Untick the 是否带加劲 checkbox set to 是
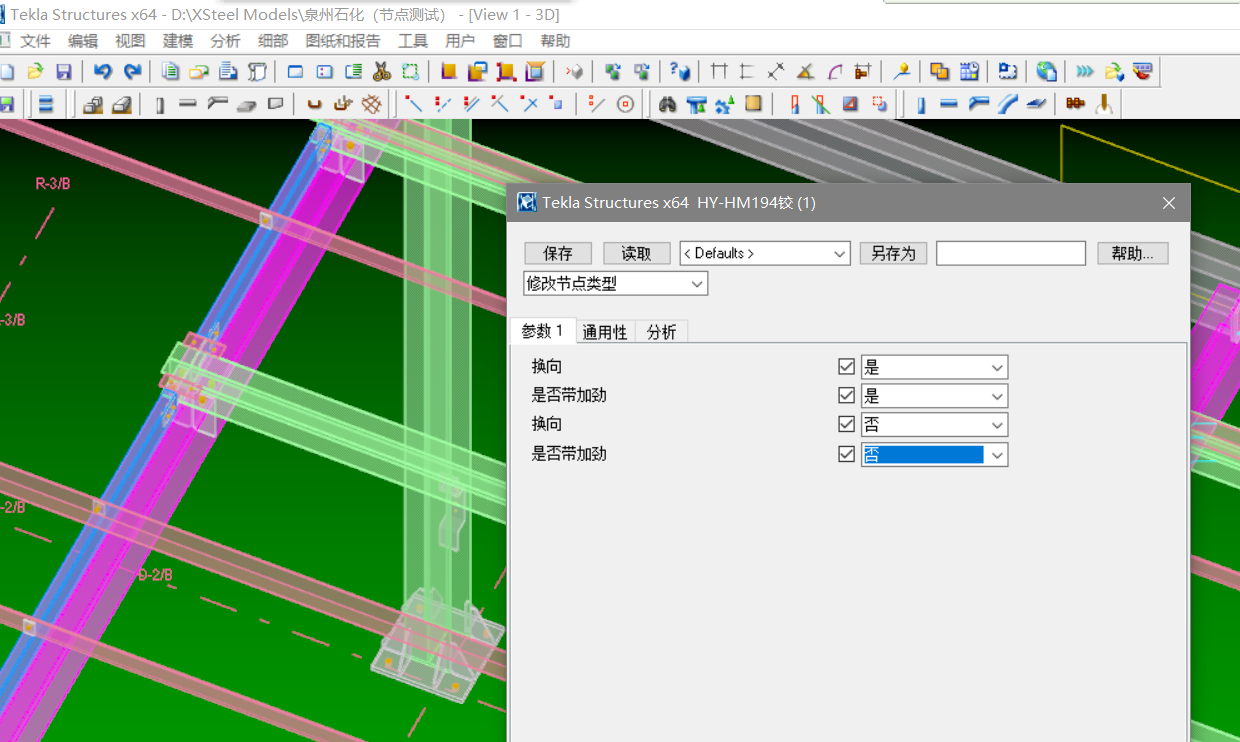The width and height of the screenshot is (1240, 742). click(x=847, y=395)
